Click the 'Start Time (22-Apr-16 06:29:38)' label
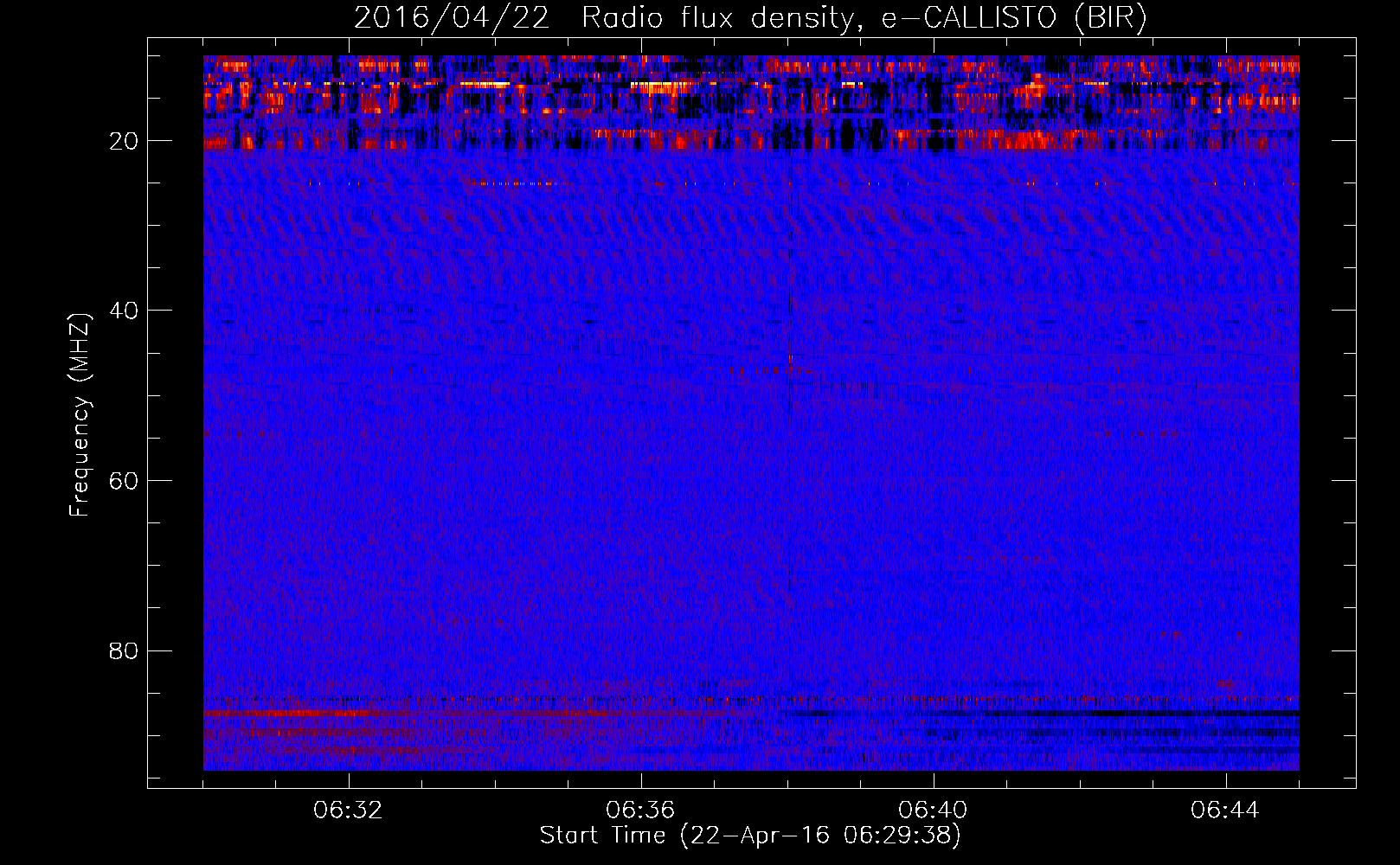The width and height of the screenshot is (1400, 865). [x=750, y=836]
